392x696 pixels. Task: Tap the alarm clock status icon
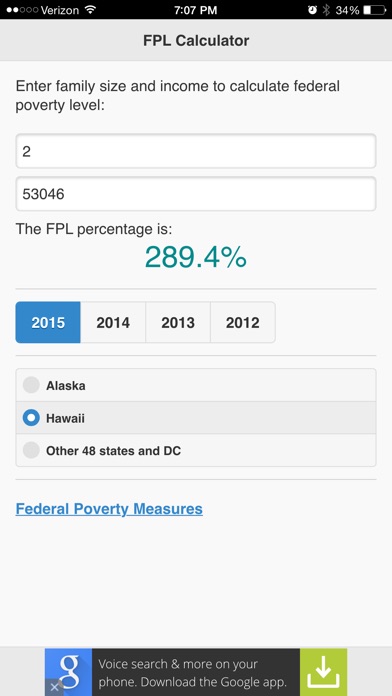click(x=313, y=10)
